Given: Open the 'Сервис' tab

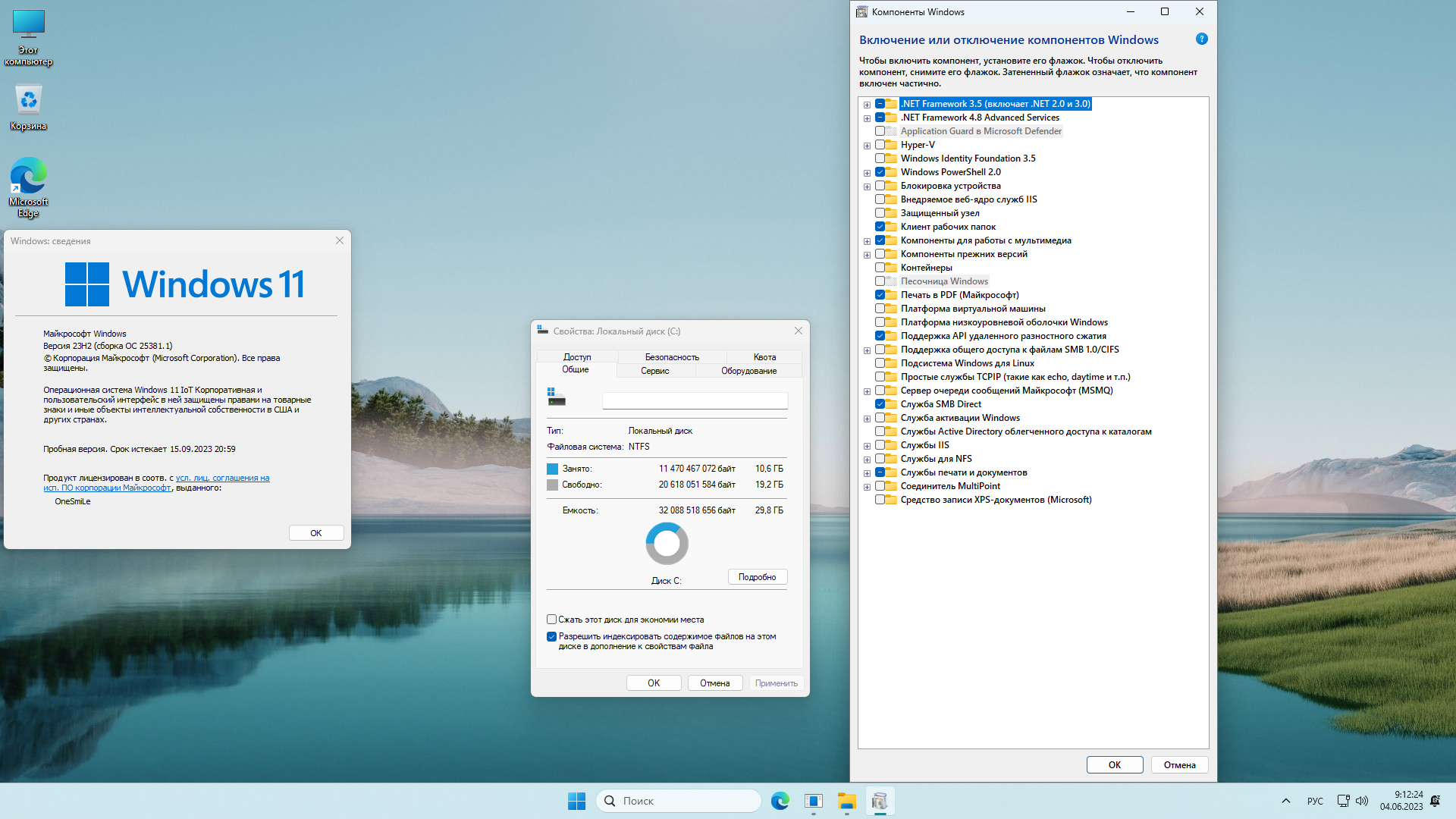Looking at the screenshot, I should coord(654,371).
